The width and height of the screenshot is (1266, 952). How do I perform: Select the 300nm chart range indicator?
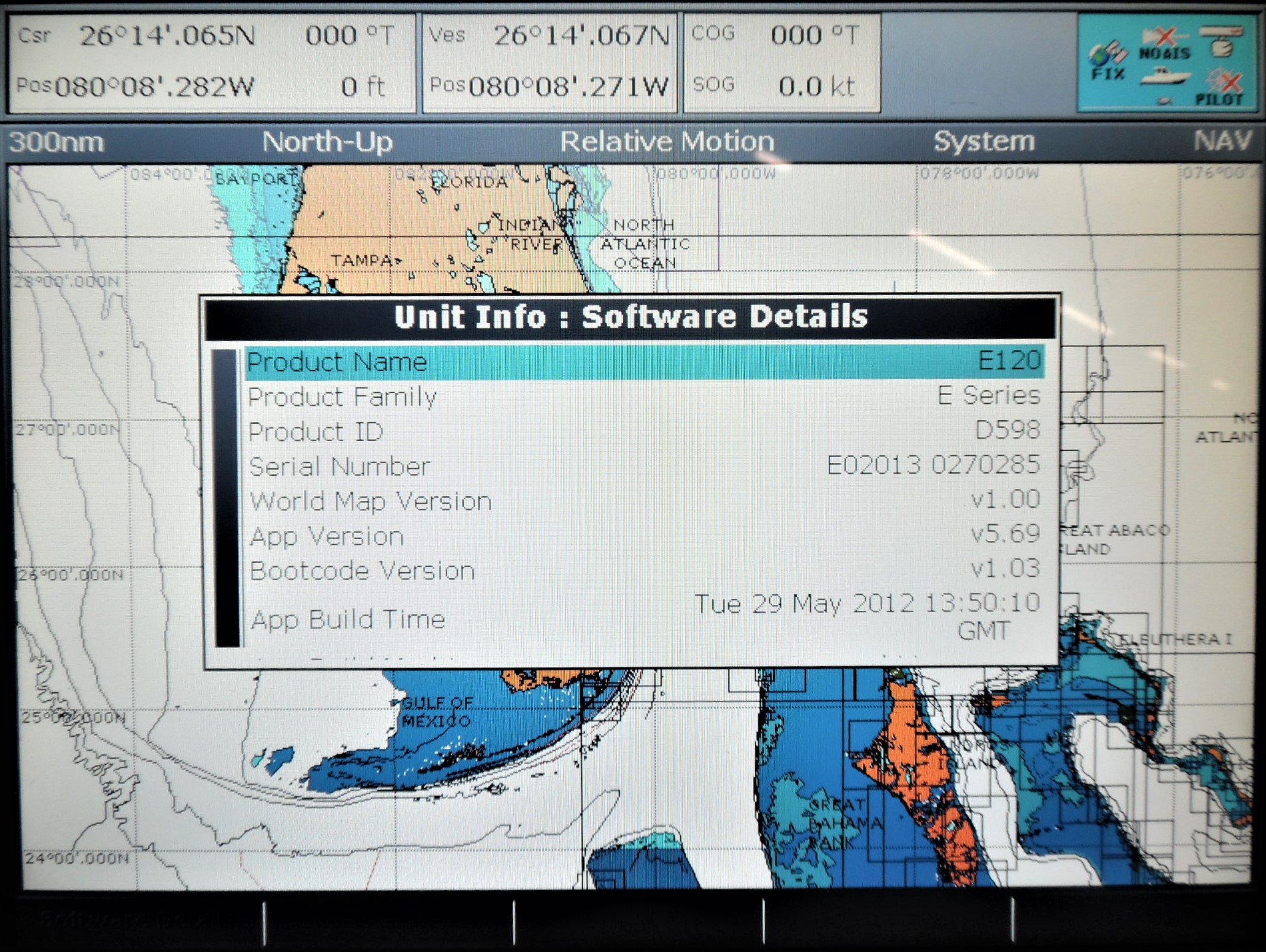(57, 142)
